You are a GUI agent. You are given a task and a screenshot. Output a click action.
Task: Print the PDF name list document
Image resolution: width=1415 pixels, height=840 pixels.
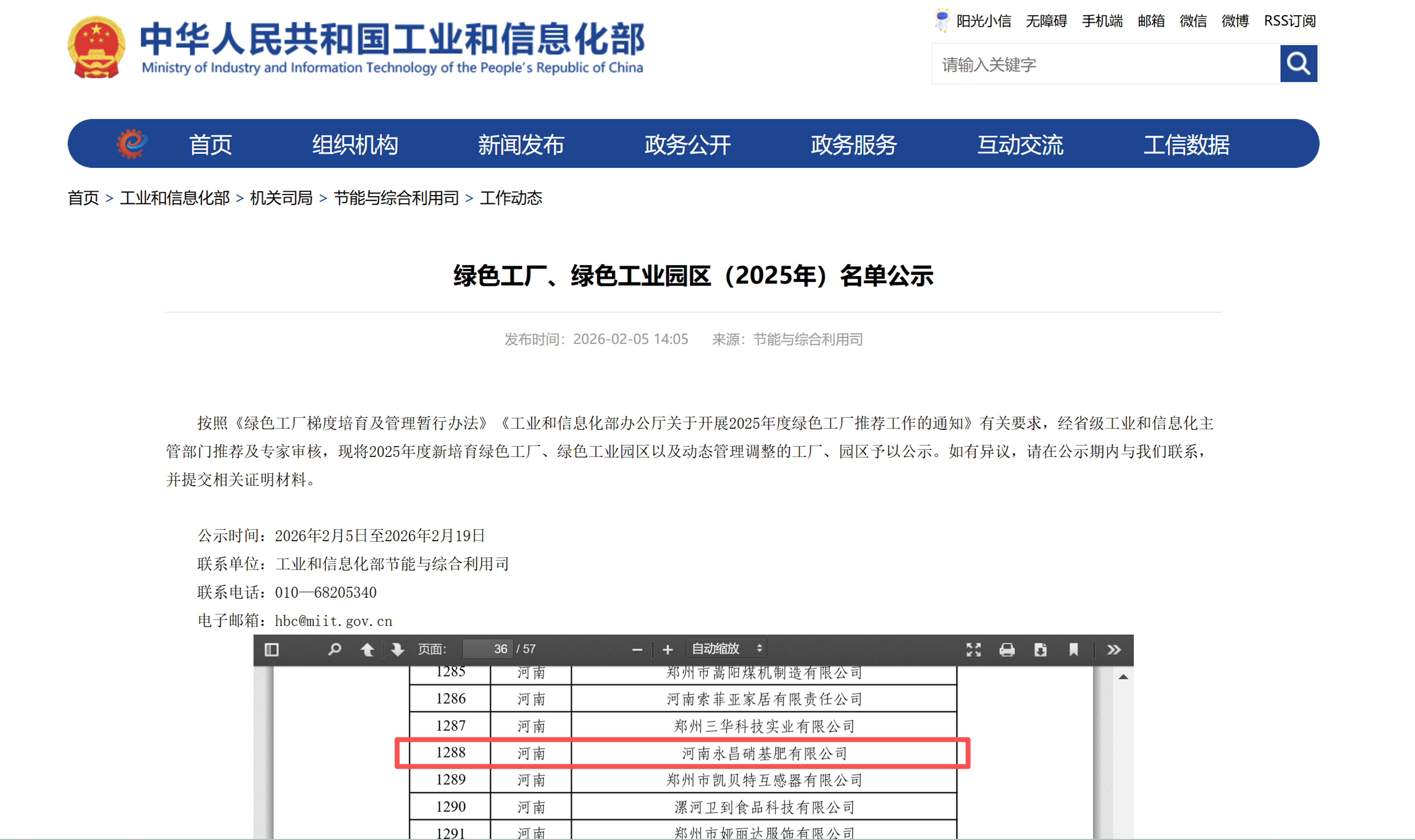(1009, 649)
